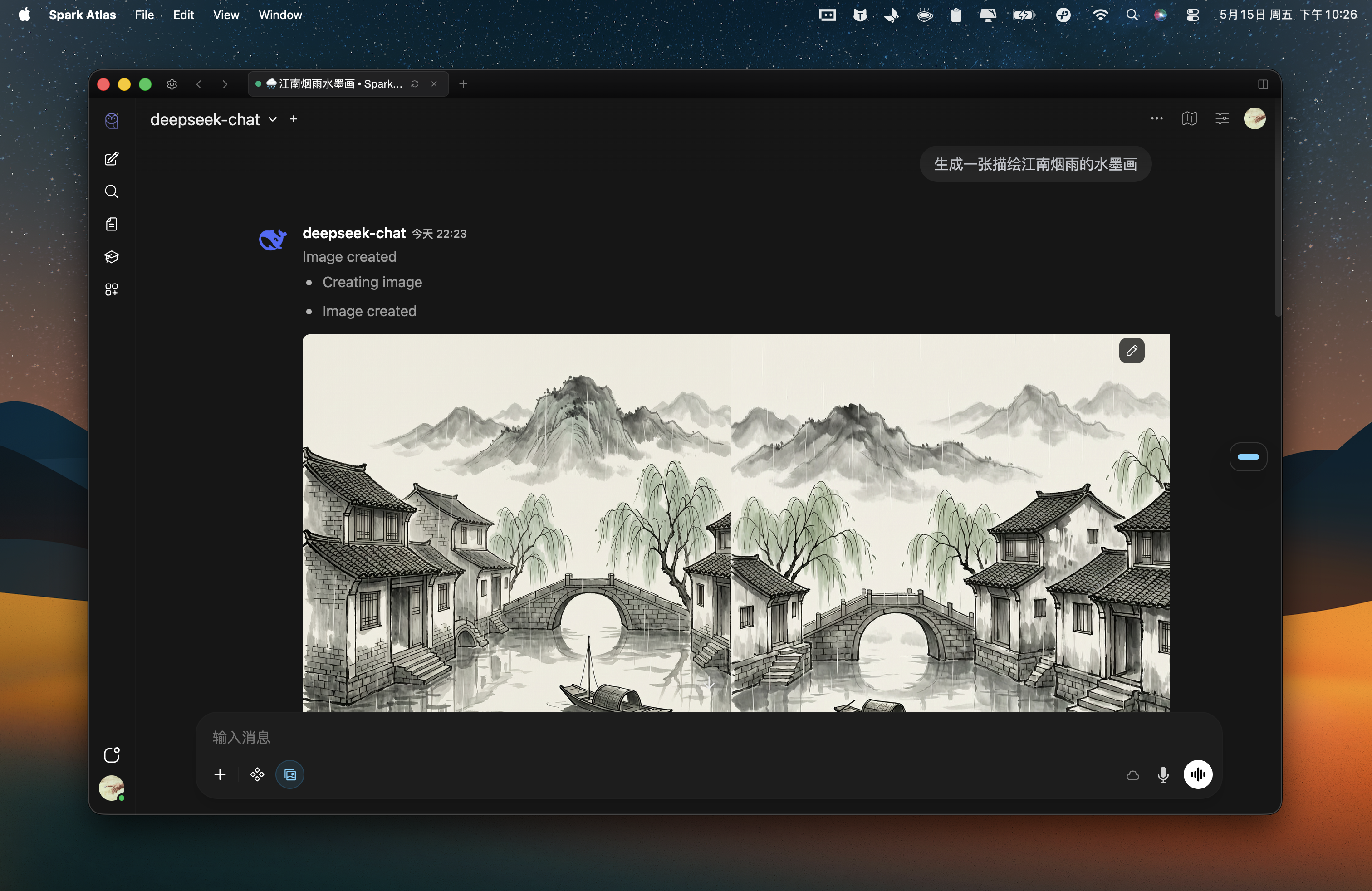Viewport: 1372px width, 891px height.
Task: Toggle the split sidebar panel icon
Action: 1263,84
